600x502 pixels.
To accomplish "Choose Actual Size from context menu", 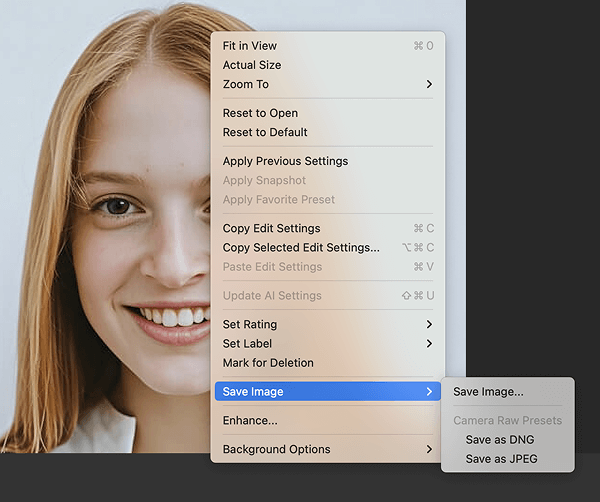I will [252, 65].
